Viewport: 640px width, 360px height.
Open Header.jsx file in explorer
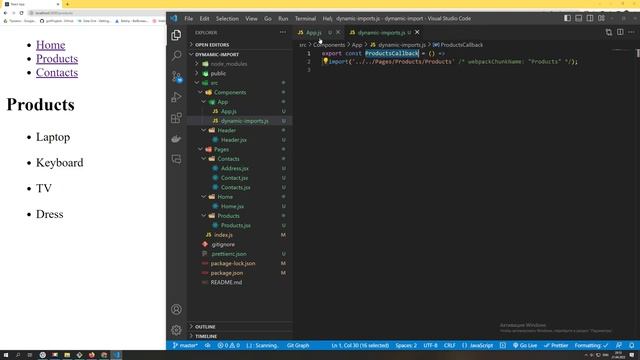[233, 140]
